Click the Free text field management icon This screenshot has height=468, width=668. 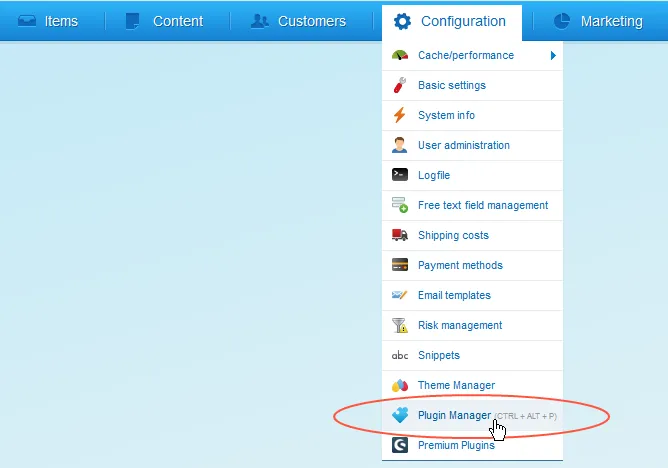[x=400, y=205]
